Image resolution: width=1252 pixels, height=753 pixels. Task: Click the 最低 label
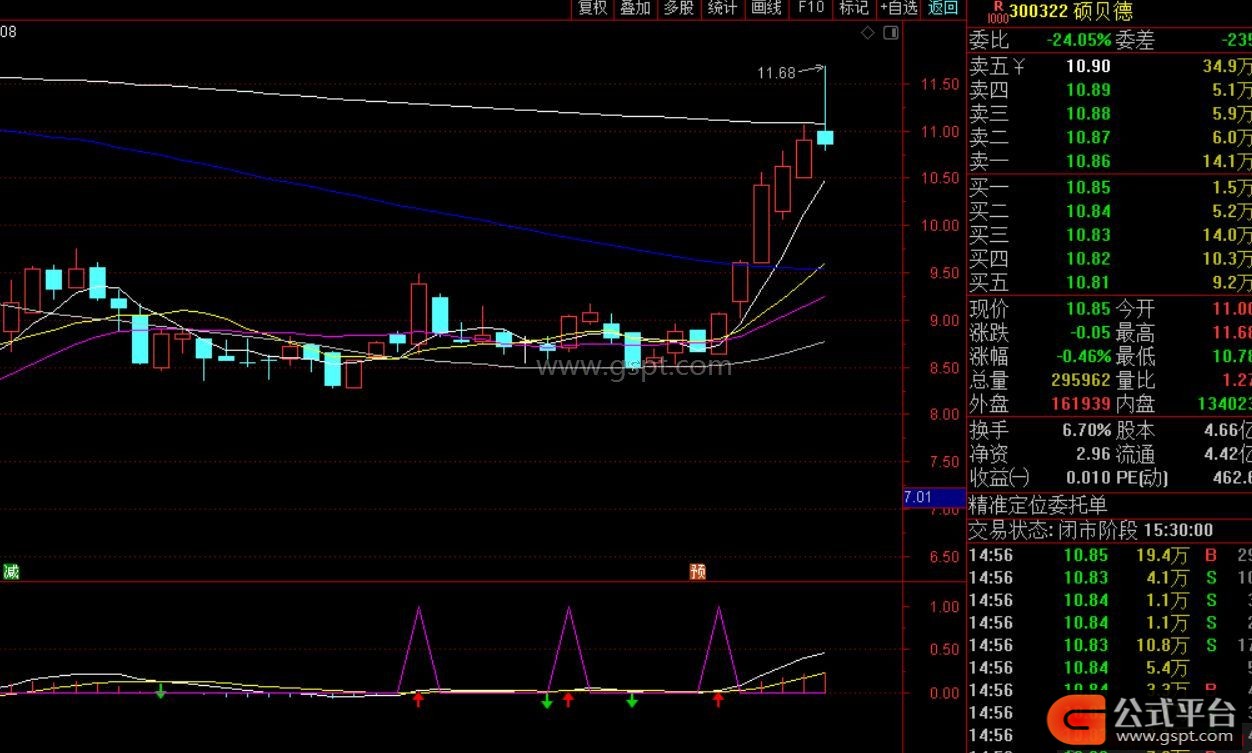point(1135,357)
